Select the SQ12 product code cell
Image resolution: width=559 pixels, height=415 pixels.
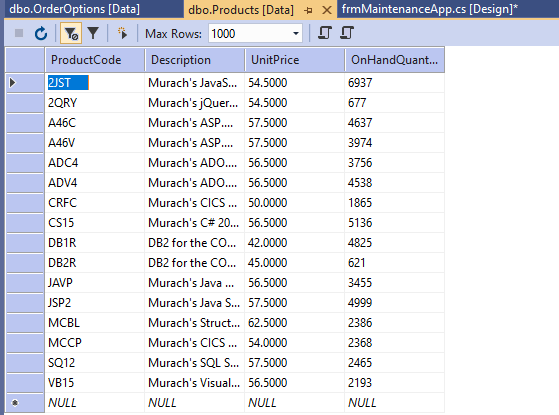coord(95,363)
